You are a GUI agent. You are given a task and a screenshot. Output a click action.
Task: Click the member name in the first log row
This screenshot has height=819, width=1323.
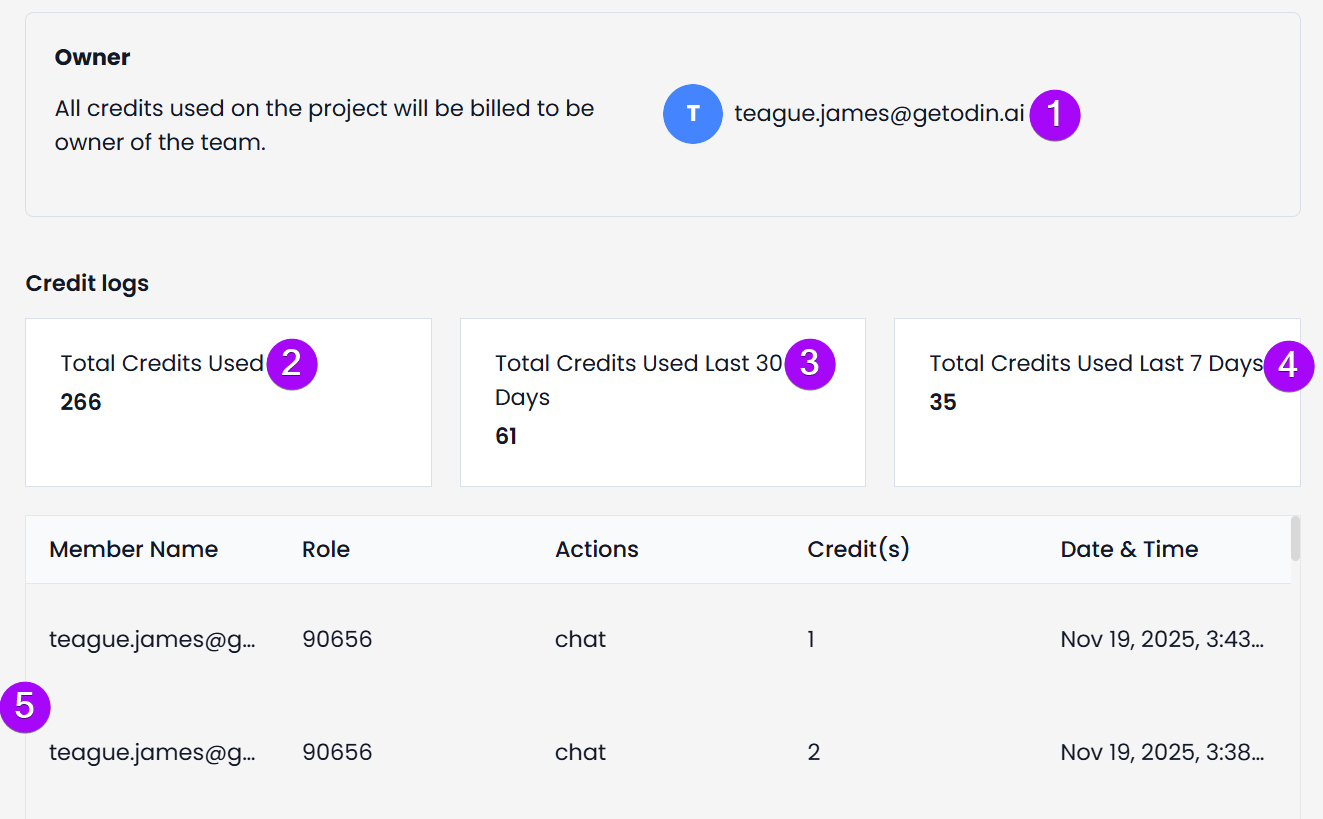(x=152, y=639)
